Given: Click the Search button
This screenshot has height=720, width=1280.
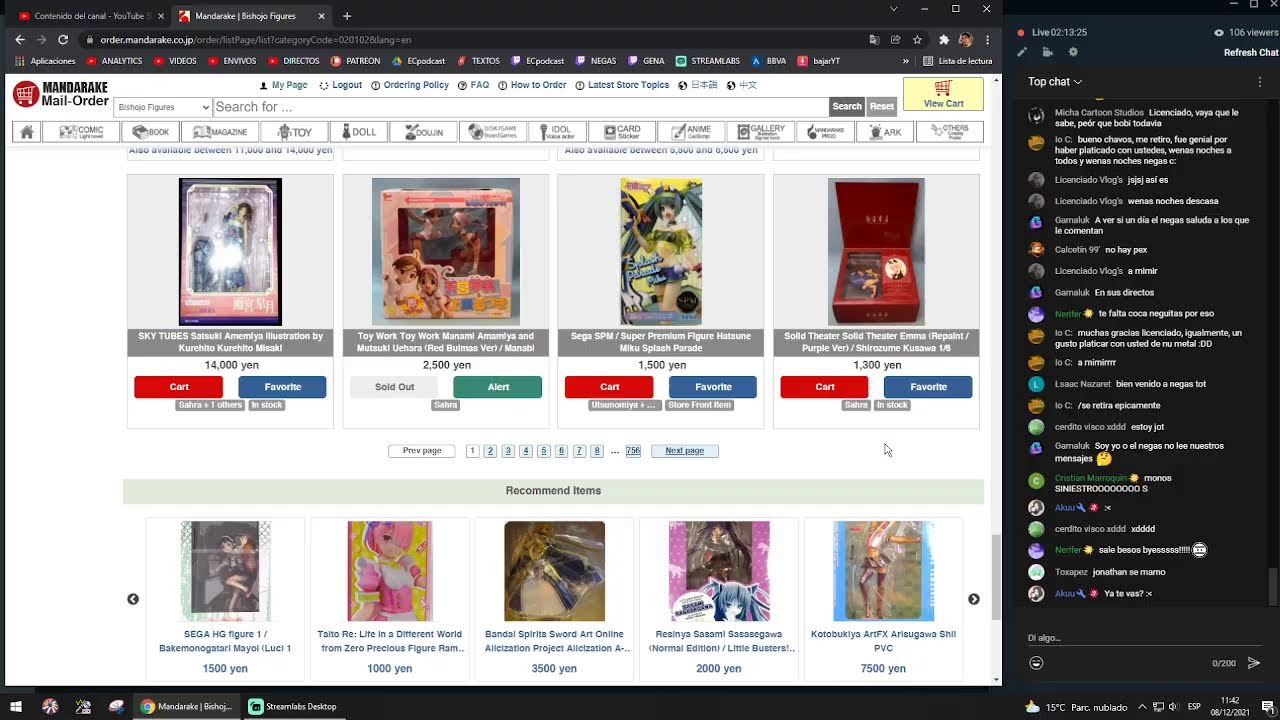Looking at the screenshot, I should point(847,106).
